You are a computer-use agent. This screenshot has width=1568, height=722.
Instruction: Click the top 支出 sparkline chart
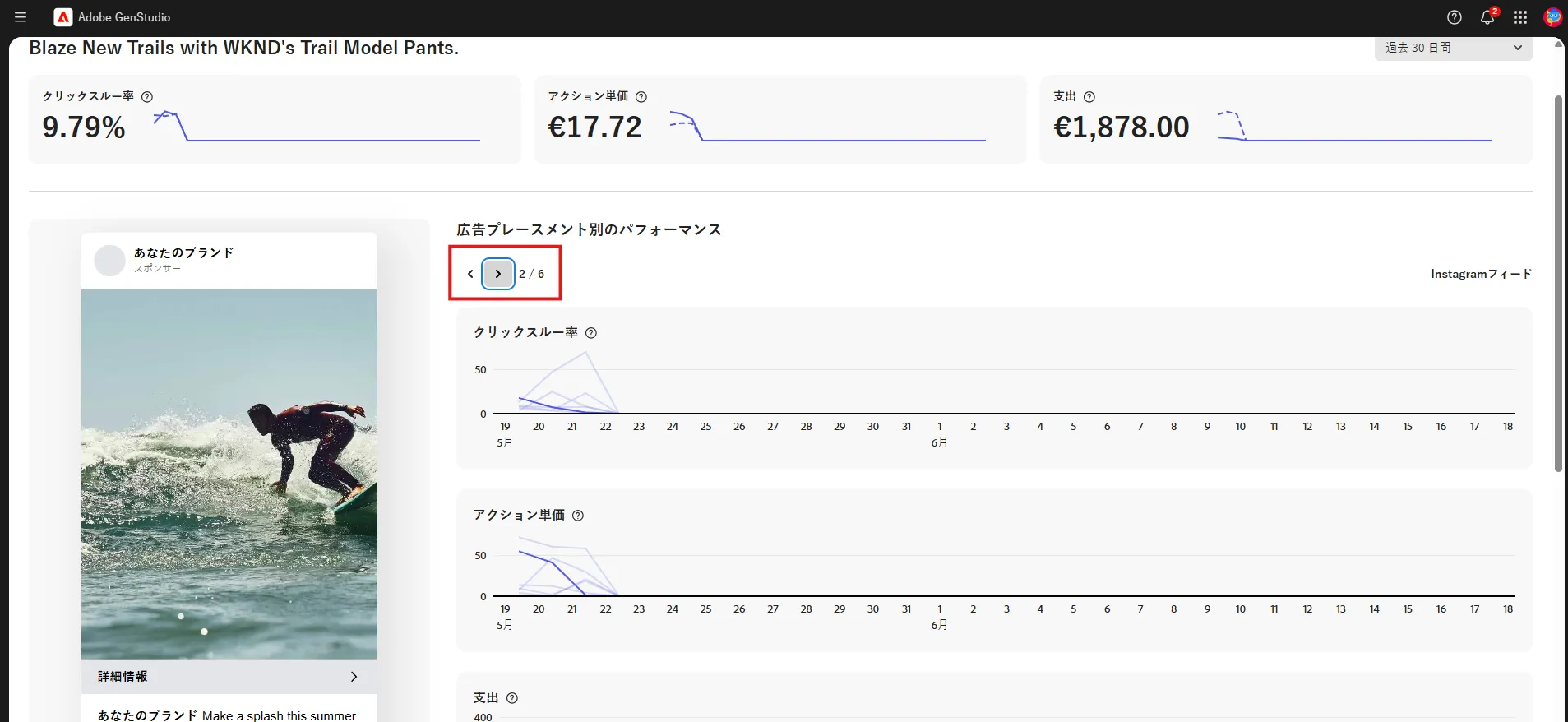[x=1354, y=126]
